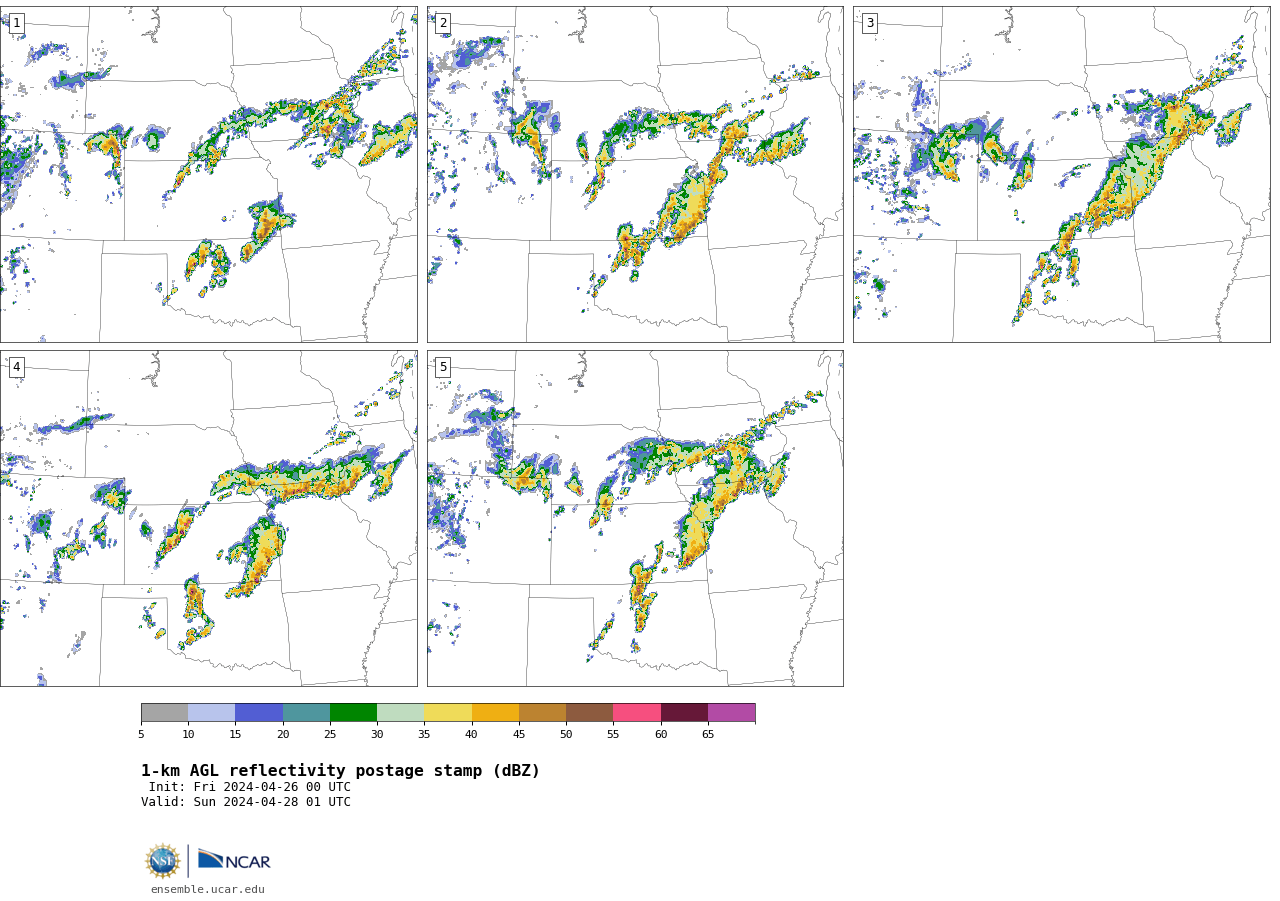Click the gray 5-10 dBZ swatch

pyautogui.click(x=164, y=712)
